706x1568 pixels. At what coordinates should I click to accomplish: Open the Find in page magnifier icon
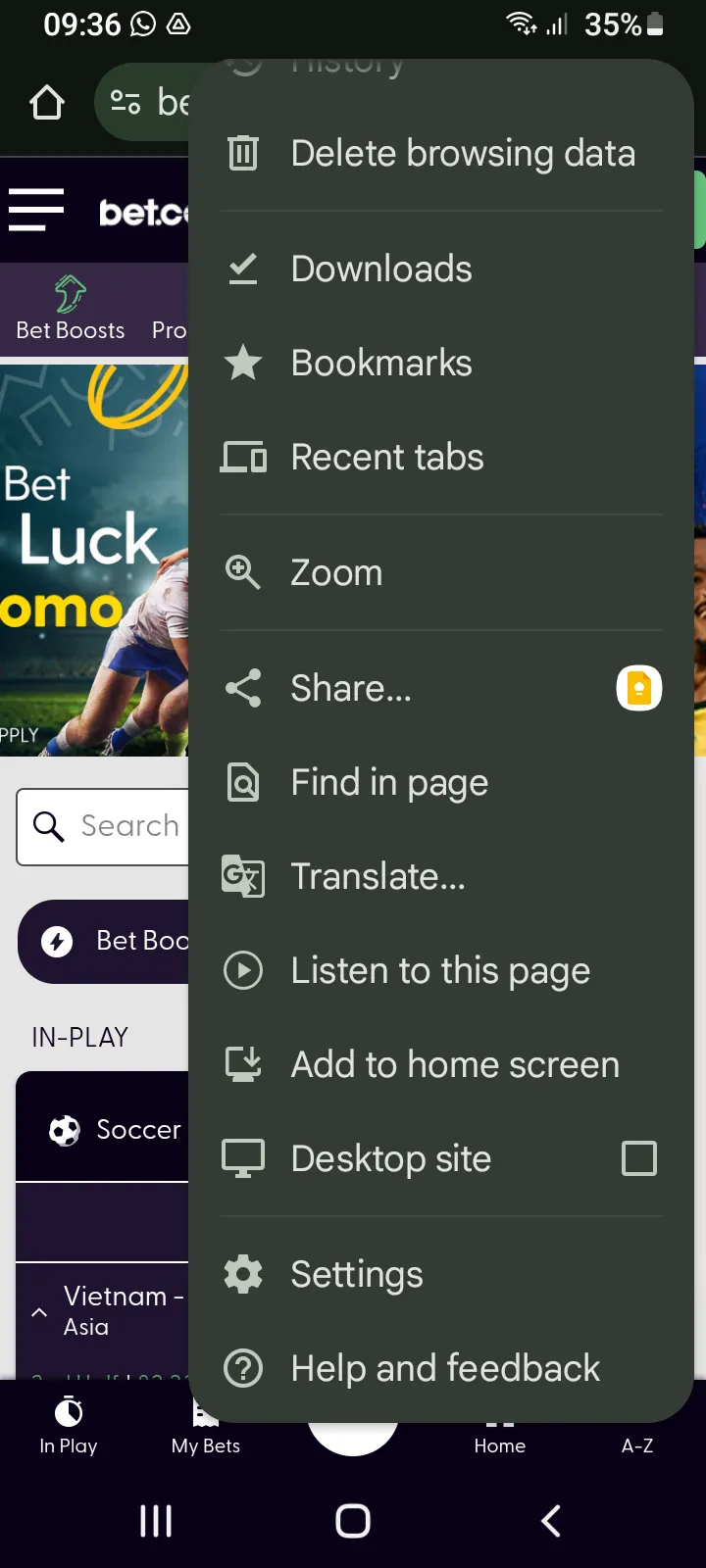click(243, 782)
